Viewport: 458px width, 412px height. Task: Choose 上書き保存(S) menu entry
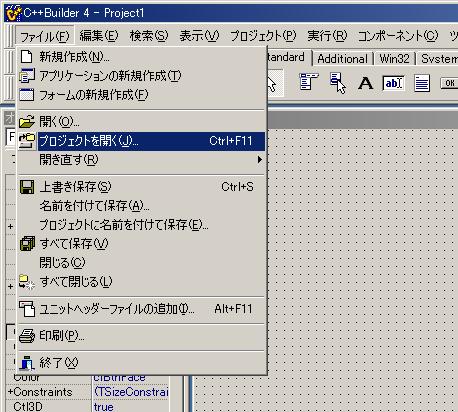(x=141, y=187)
